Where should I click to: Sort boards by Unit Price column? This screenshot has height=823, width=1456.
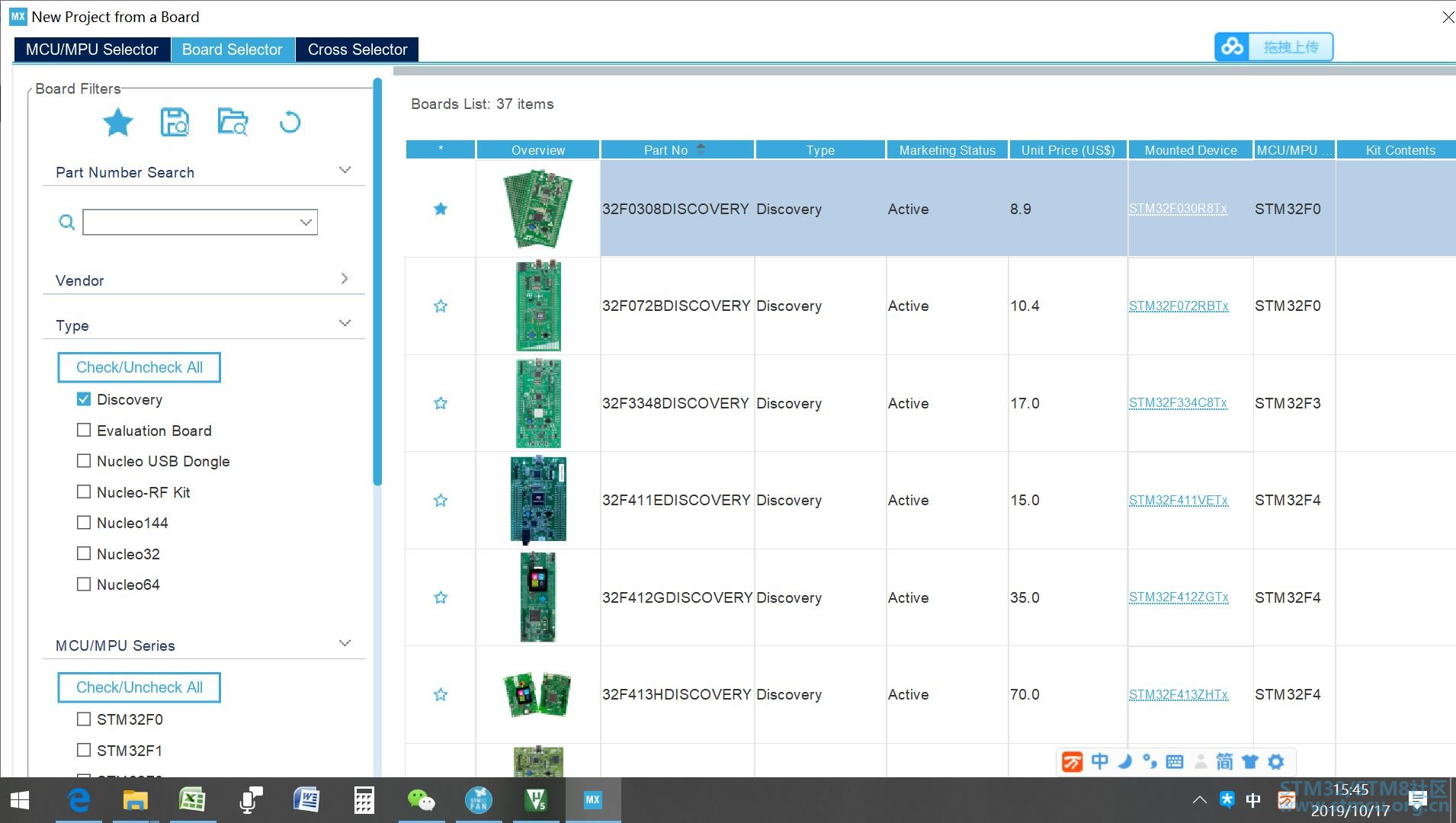coord(1068,150)
